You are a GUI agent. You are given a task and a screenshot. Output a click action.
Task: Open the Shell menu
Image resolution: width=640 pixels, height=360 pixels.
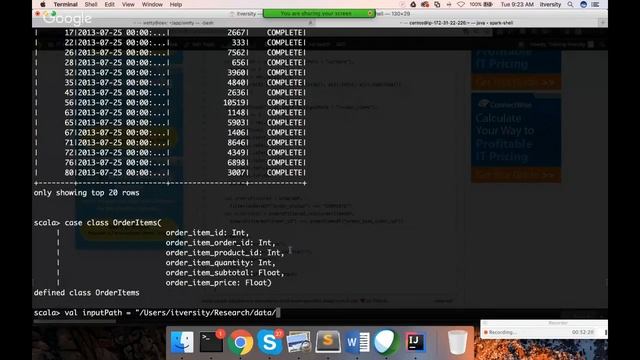tap(91, 4)
